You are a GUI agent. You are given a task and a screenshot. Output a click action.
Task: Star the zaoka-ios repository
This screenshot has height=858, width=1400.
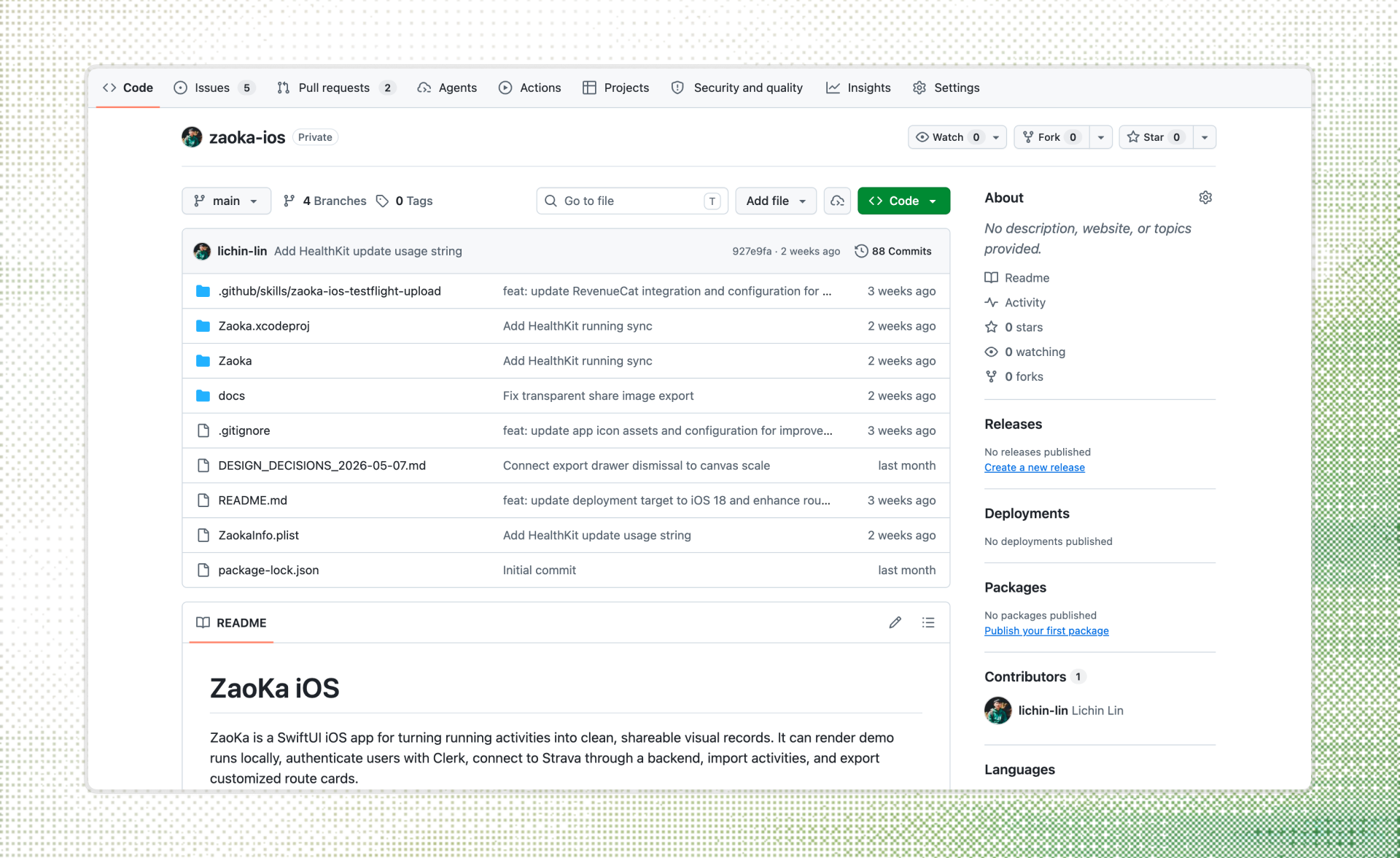[1156, 137]
